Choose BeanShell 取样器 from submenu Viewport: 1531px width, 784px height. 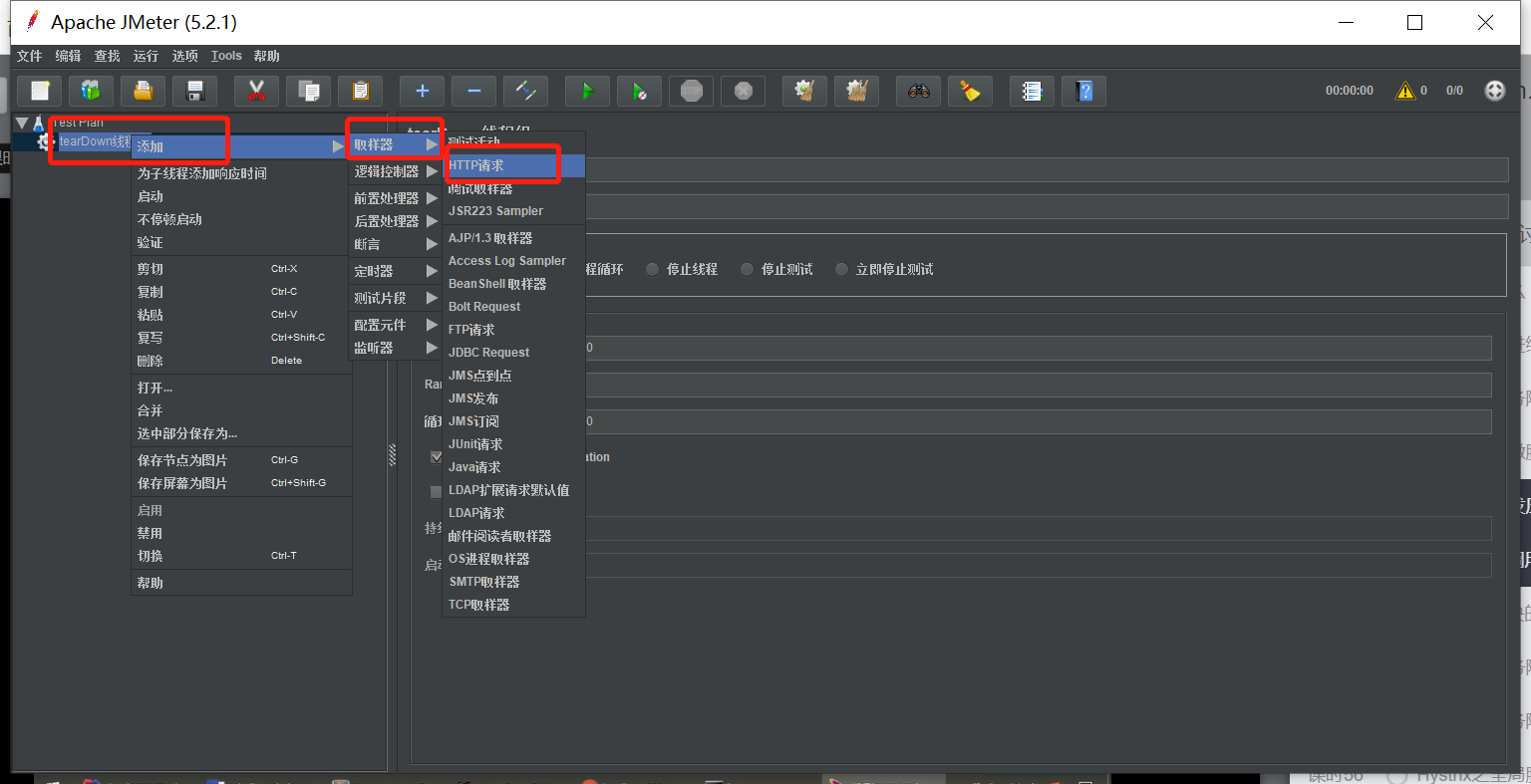coord(513,284)
